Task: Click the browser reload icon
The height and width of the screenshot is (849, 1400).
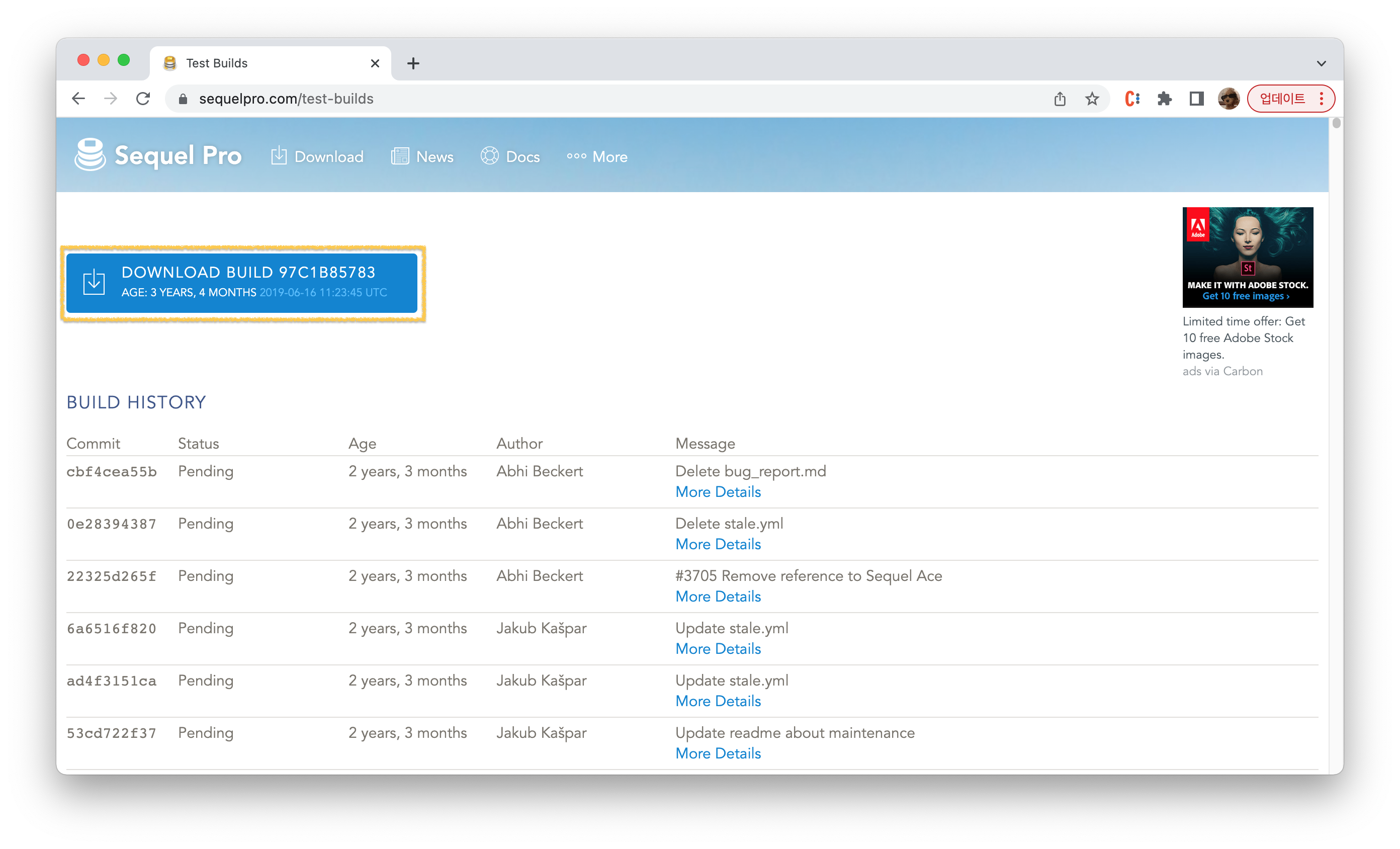Action: click(x=143, y=99)
